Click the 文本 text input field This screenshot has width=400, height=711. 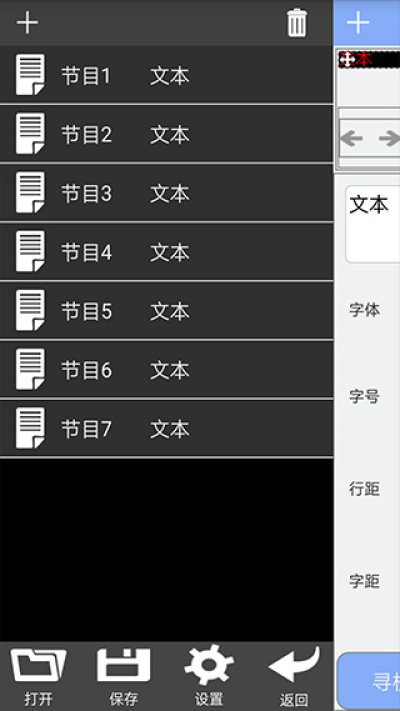pyautogui.click(x=373, y=224)
